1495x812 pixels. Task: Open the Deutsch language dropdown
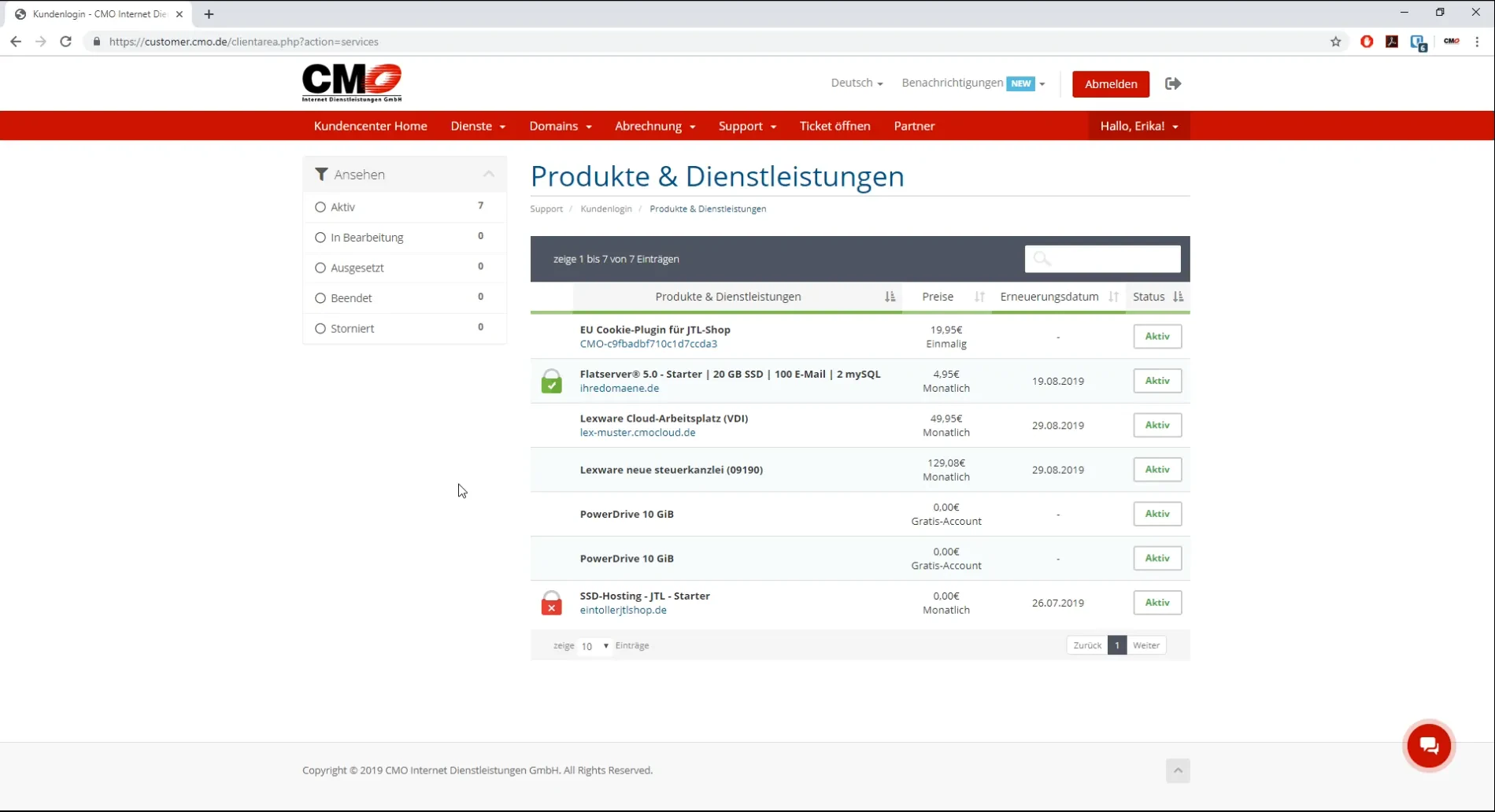[857, 83]
